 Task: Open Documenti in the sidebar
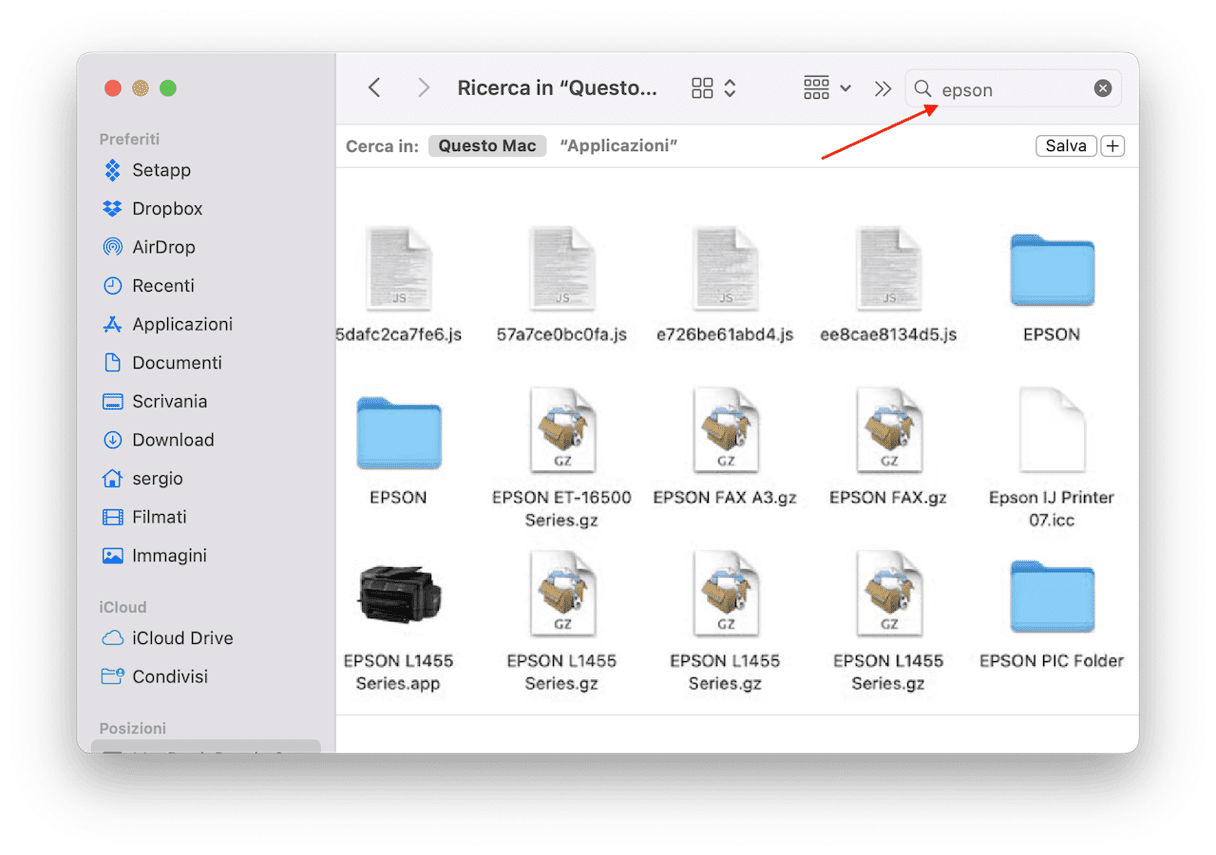[176, 363]
